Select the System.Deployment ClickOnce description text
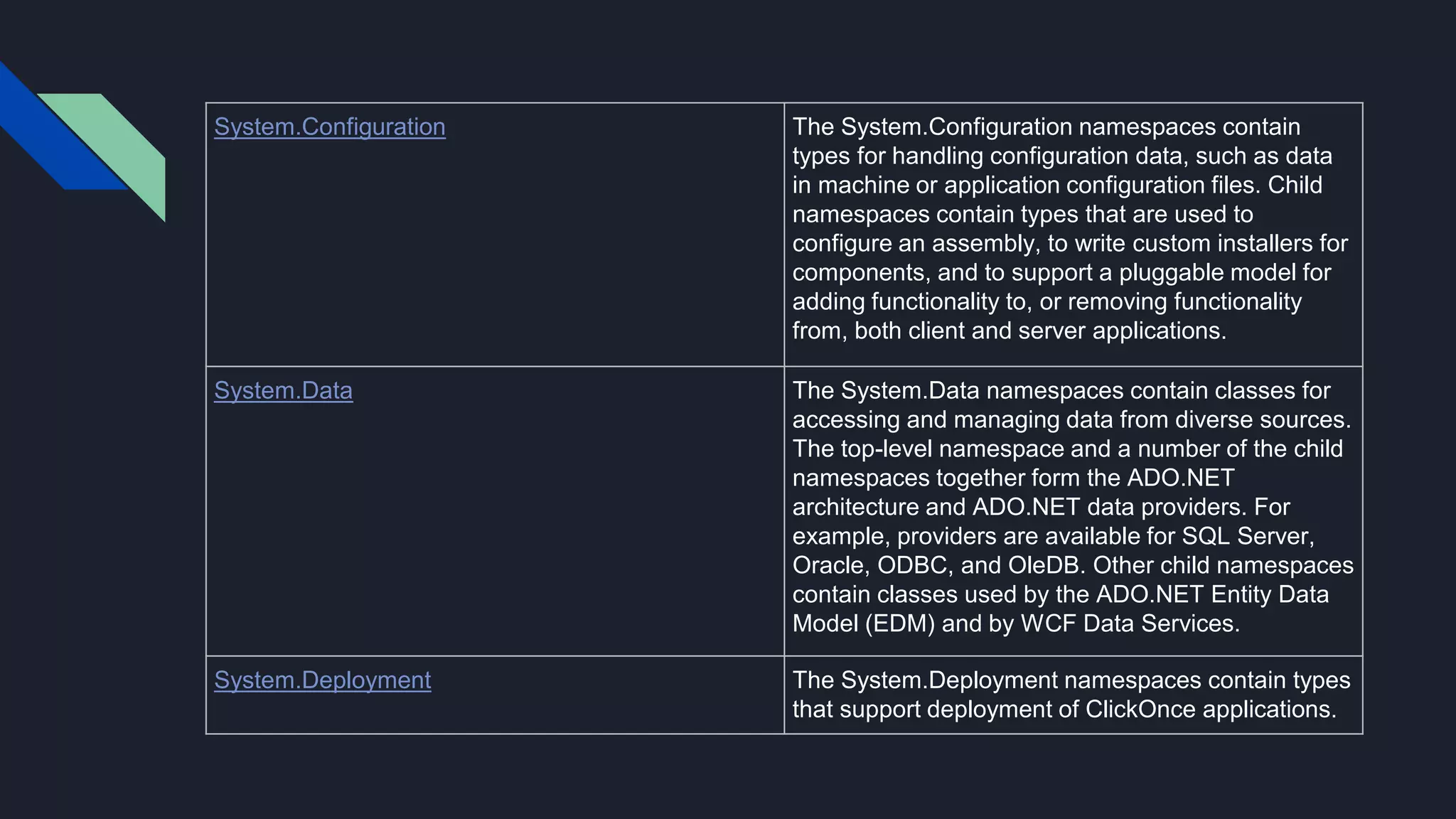The image size is (1456, 819). coord(1071,695)
